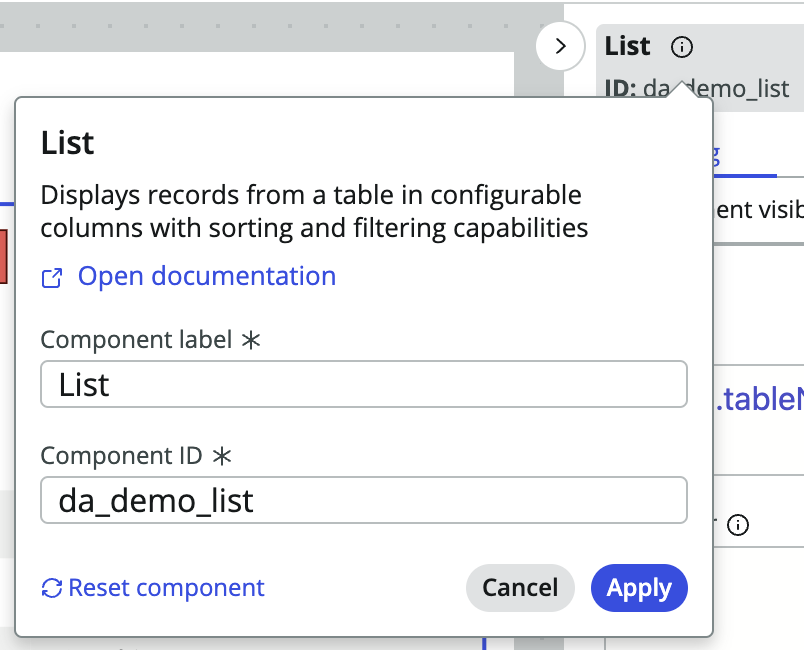This screenshot has width=804, height=650.
Task: Click the circular arrows reset icon
Action: coord(52,588)
